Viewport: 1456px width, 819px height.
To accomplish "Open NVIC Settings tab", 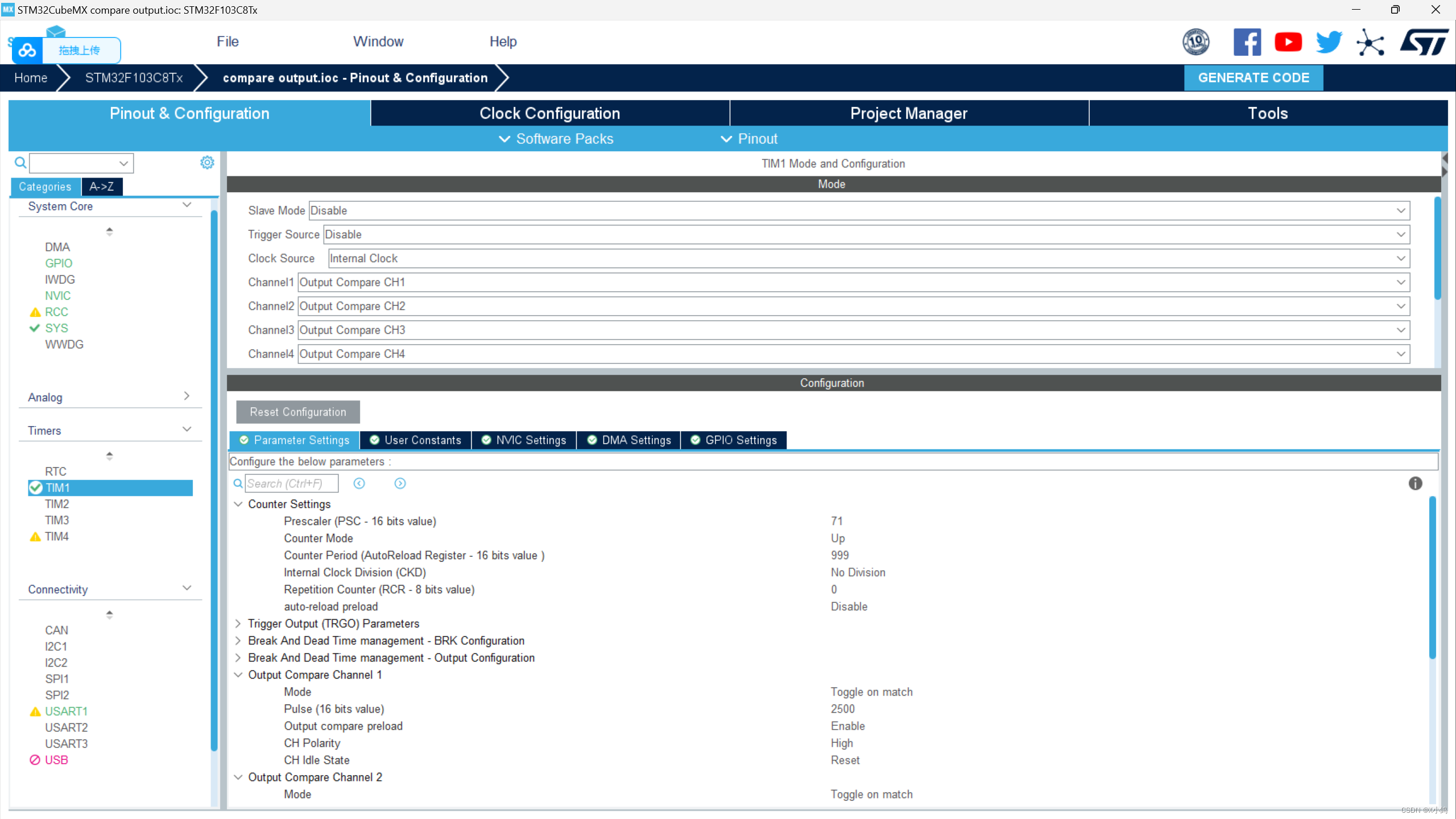I will [x=524, y=440].
